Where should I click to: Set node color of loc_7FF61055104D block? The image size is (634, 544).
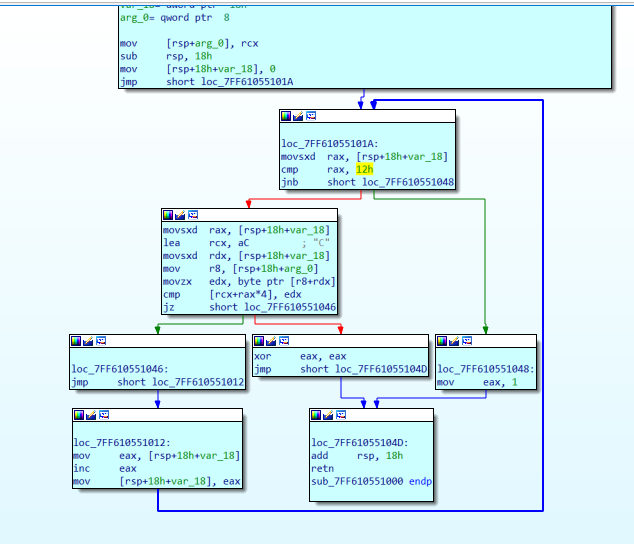click(316, 415)
